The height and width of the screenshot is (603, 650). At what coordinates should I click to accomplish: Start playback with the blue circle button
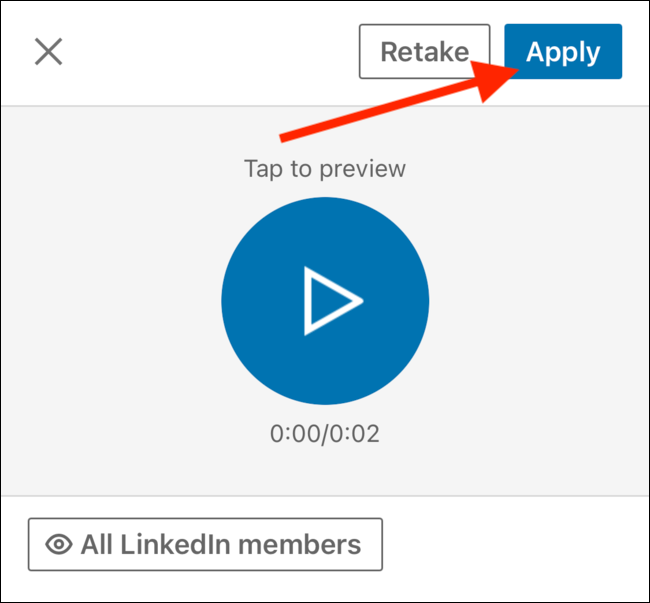click(325, 300)
